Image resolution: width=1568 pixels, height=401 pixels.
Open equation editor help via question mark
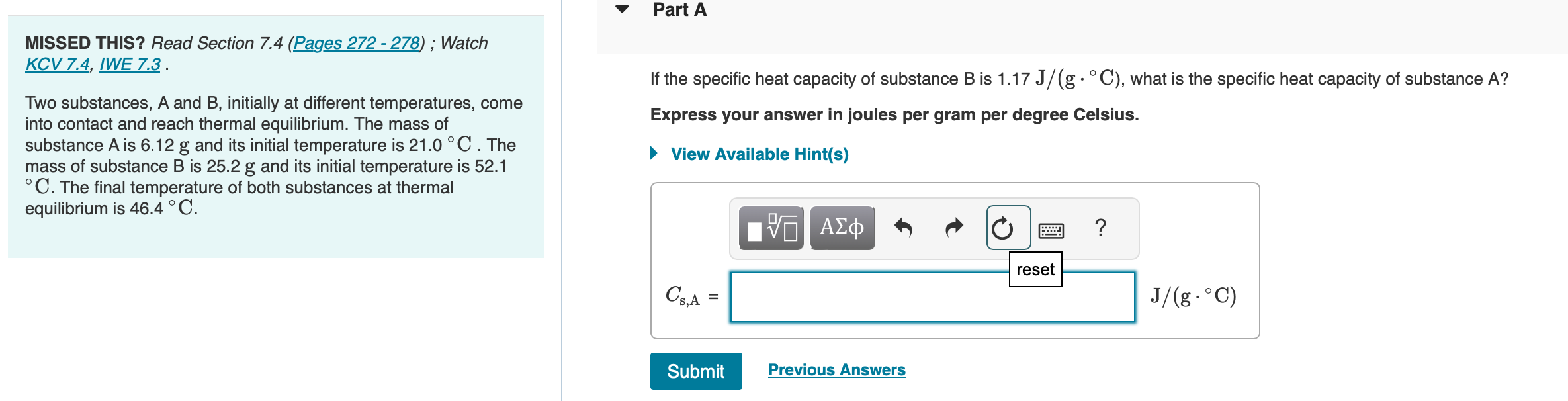[x=1100, y=228]
